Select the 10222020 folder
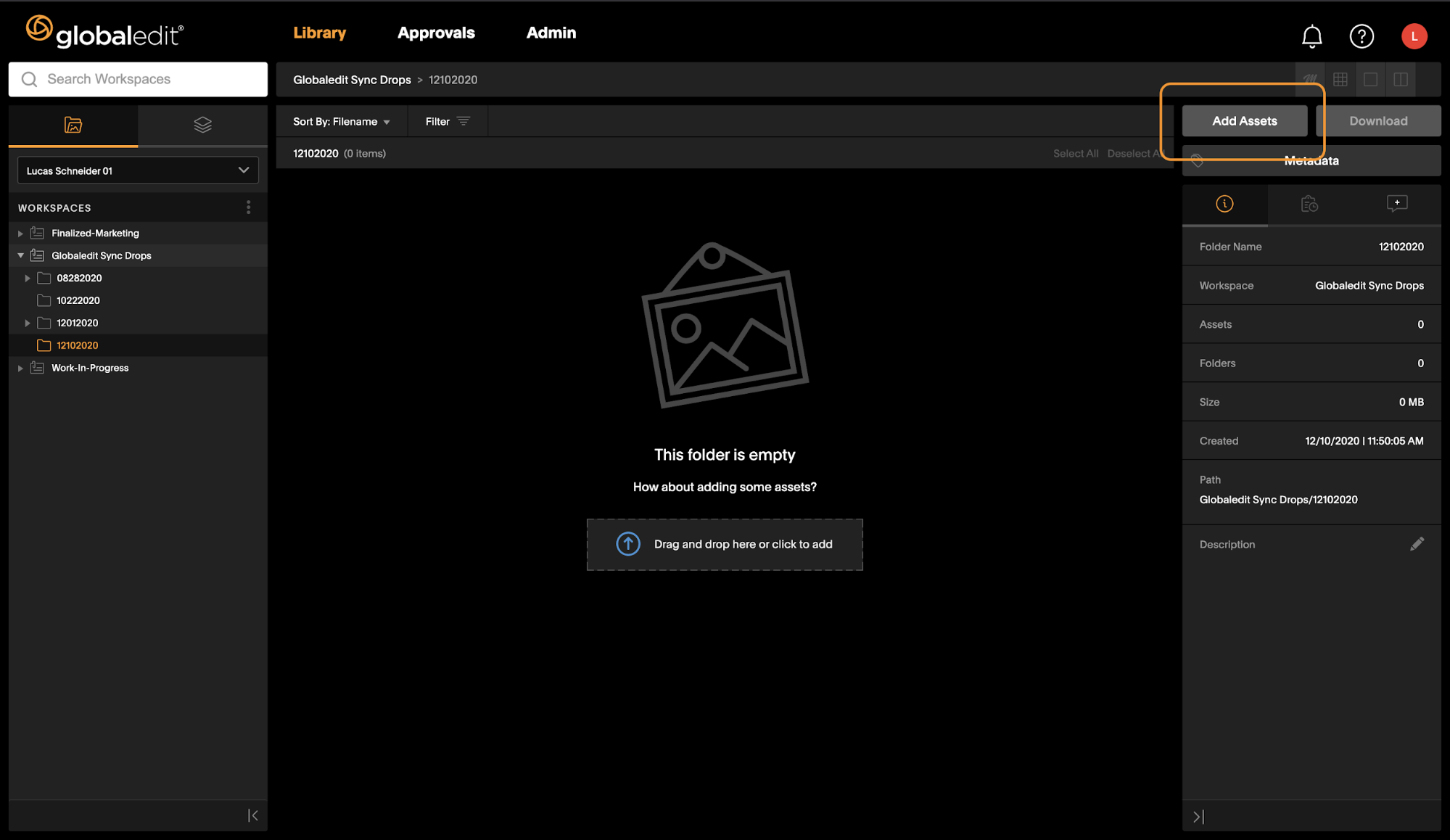The height and width of the screenshot is (840, 1450). (x=78, y=300)
